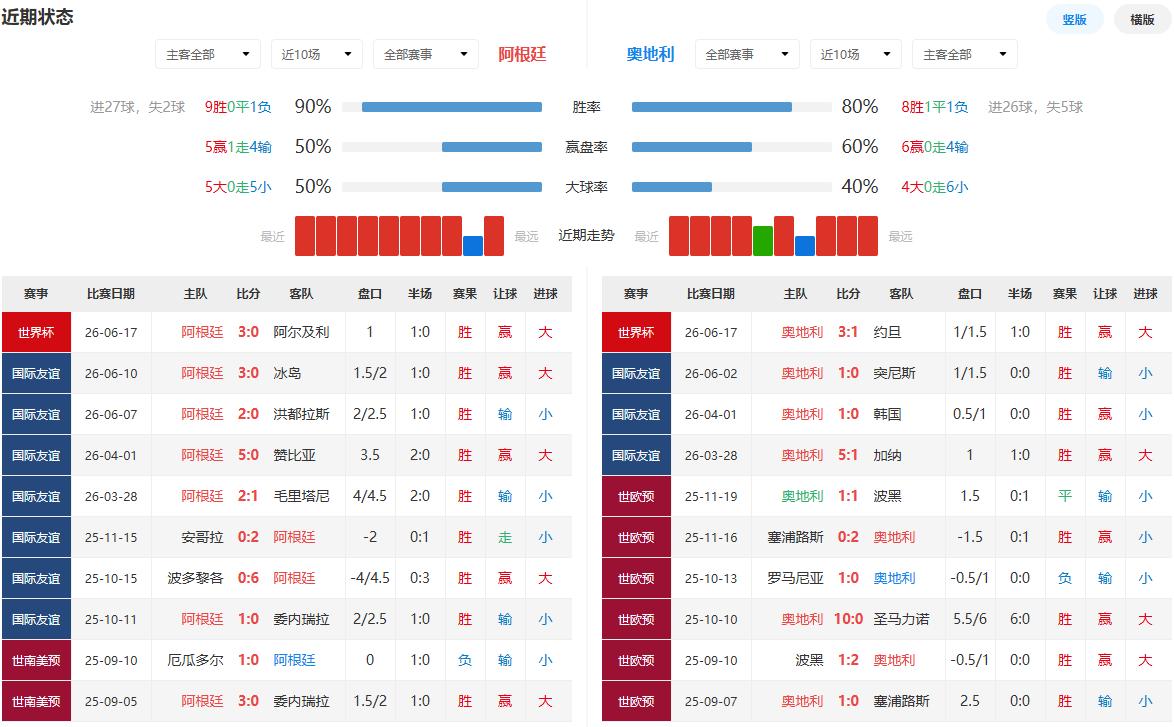
Task: Click opponent 洪都拉斯 in Argentina table
Action: [301, 414]
